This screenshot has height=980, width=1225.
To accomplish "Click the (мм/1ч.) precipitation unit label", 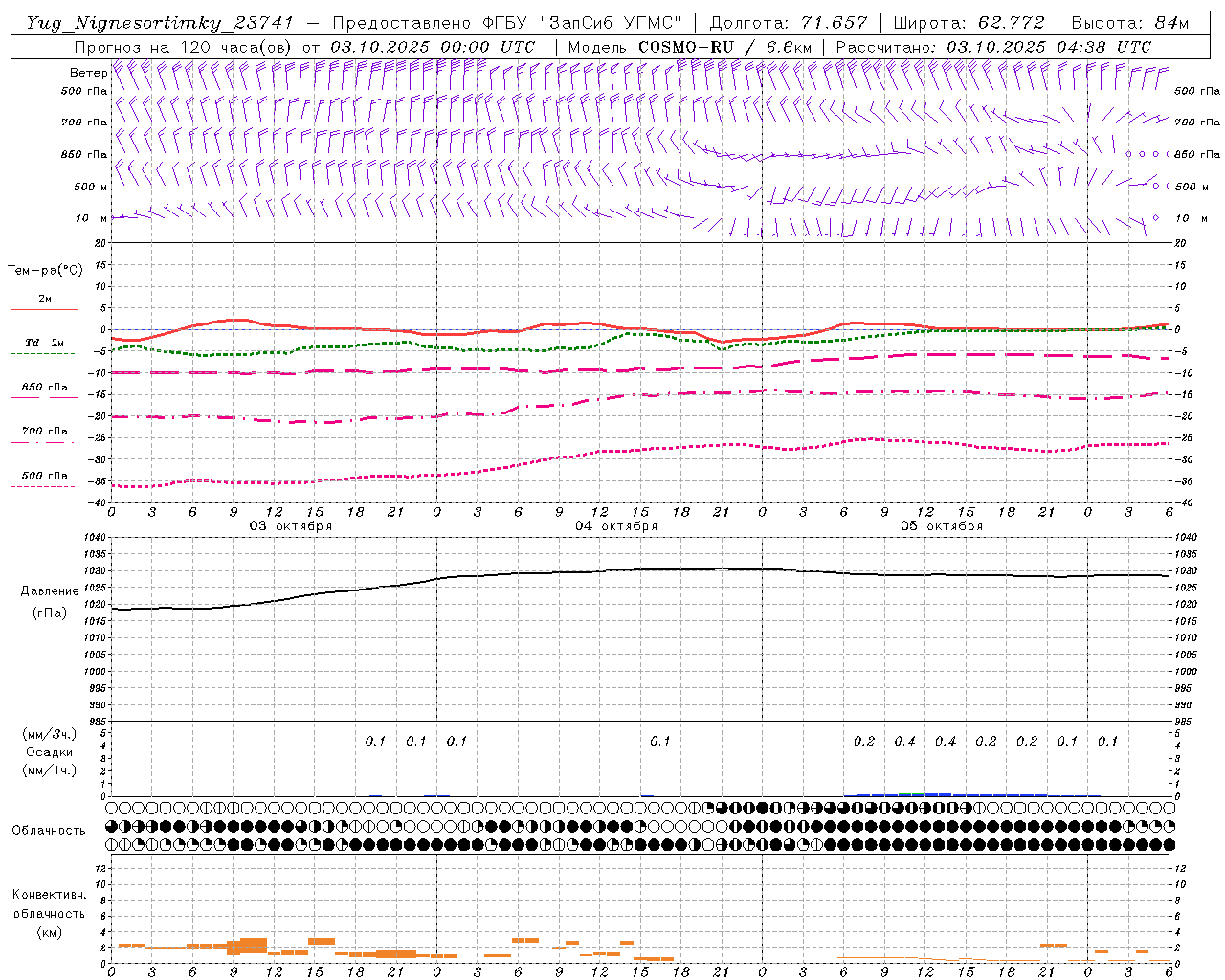I will point(50,770).
